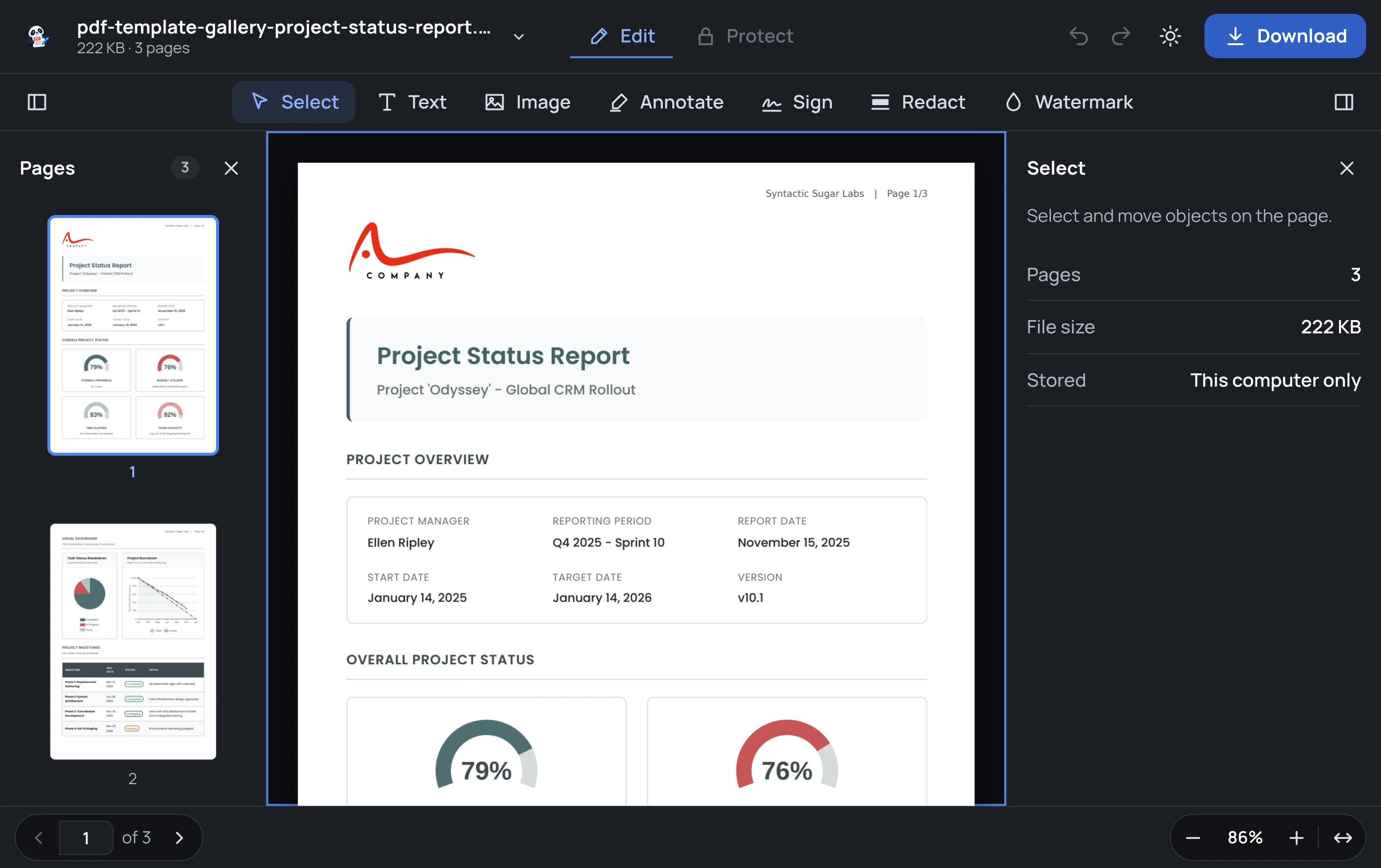Click the 'v10.1' version text
The image size is (1381, 868).
pyautogui.click(x=750, y=597)
